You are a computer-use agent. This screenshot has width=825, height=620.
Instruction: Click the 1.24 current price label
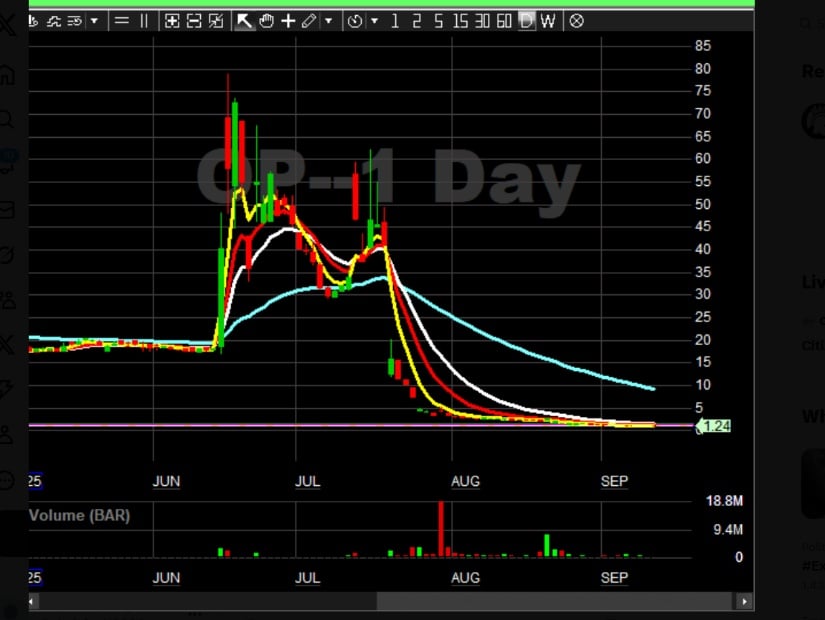click(x=713, y=426)
